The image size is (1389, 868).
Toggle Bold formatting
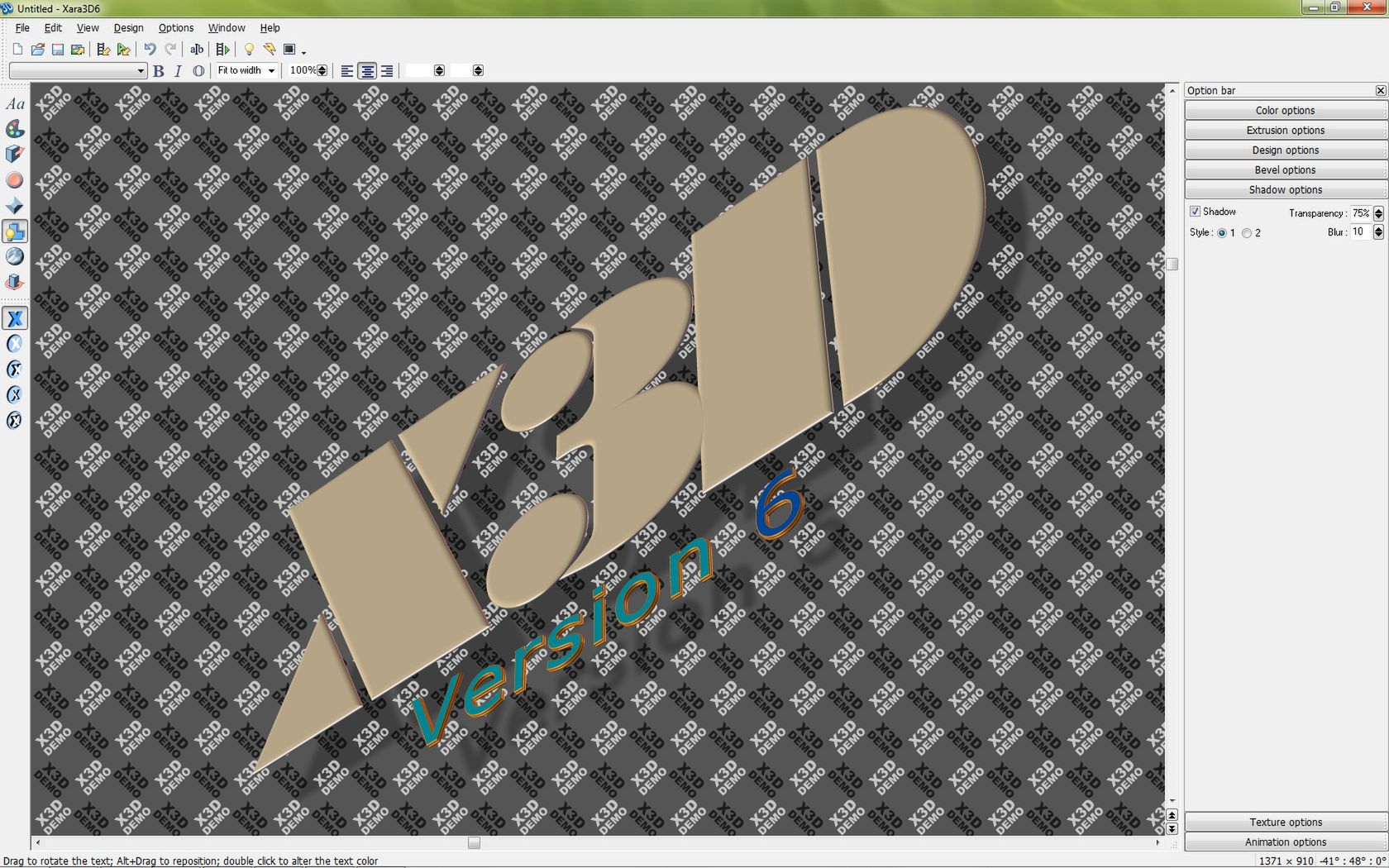[159, 71]
